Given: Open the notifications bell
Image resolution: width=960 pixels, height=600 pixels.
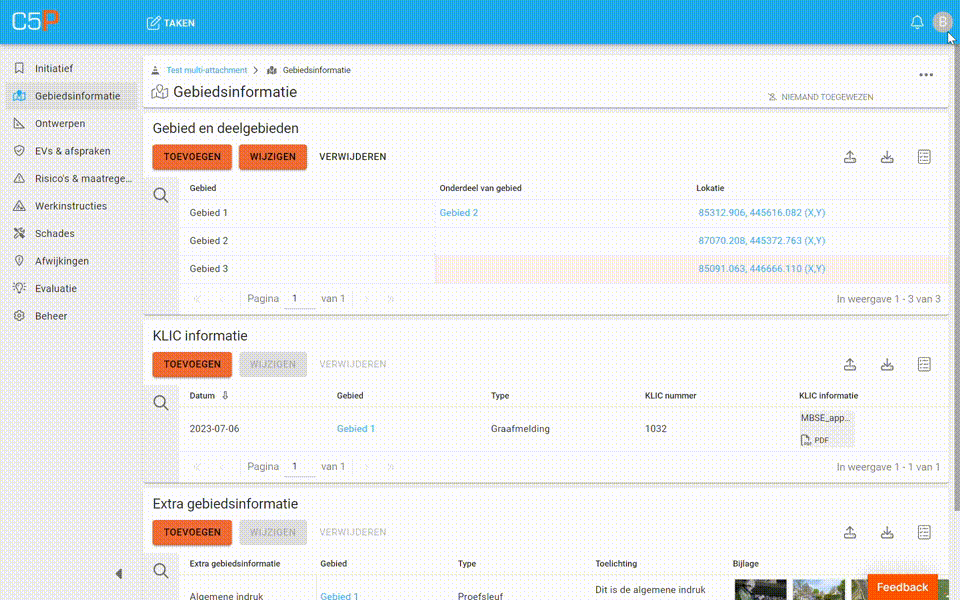Looking at the screenshot, I should pyautogui.click(x=916, y=22).
